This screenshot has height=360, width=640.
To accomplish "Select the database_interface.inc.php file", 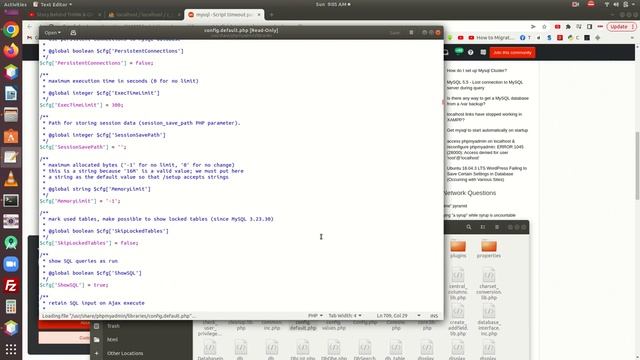I will click(x=489, y=320).
